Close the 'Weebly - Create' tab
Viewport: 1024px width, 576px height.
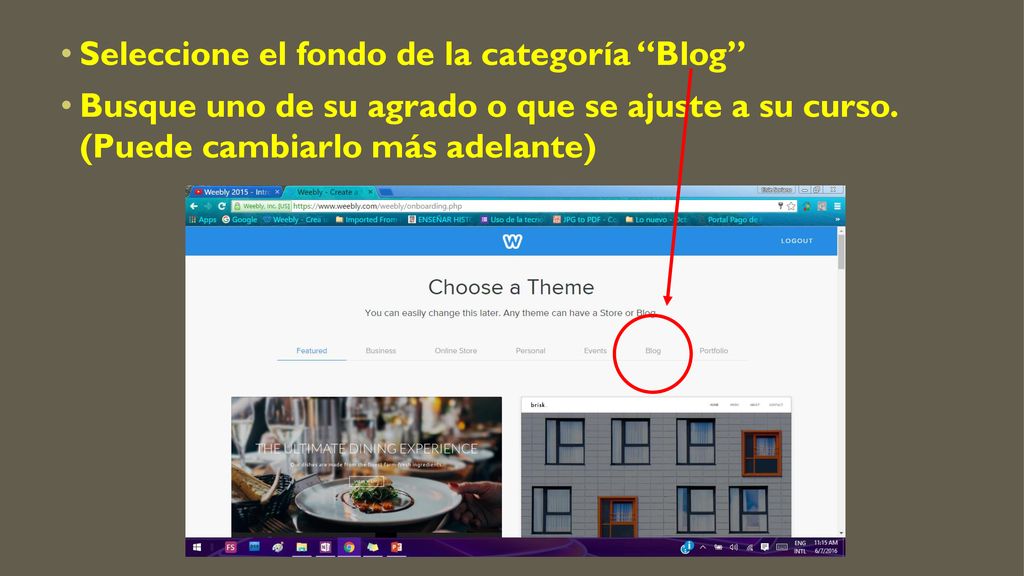(x=370, y=192)
